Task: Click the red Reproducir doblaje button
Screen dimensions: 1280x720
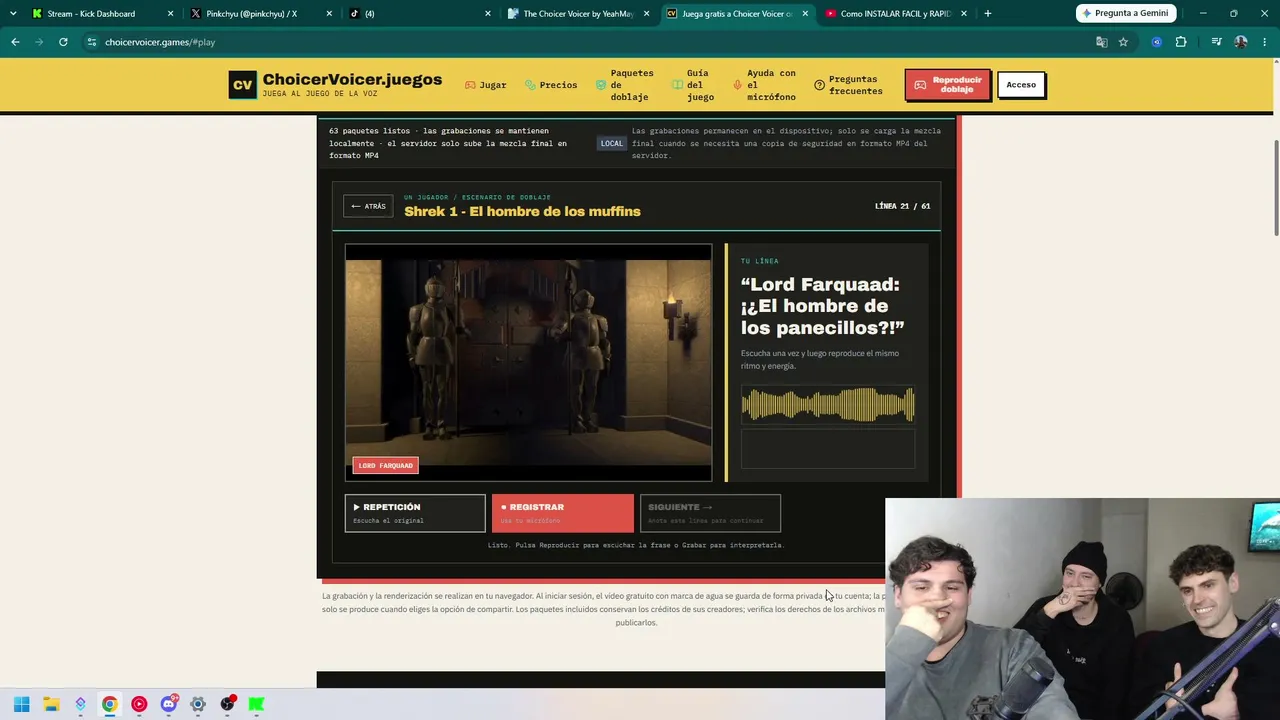Action: 947,85
